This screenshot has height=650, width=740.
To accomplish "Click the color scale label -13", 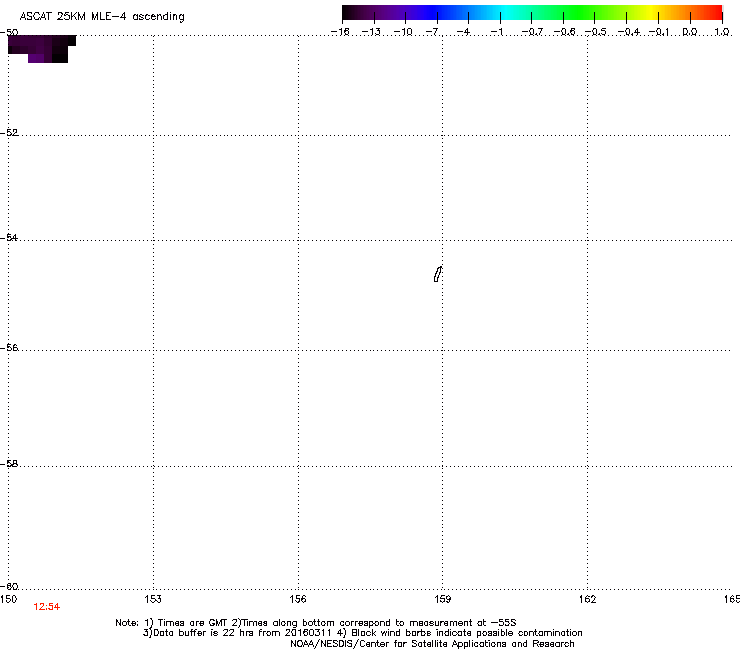I will [371, 32].
